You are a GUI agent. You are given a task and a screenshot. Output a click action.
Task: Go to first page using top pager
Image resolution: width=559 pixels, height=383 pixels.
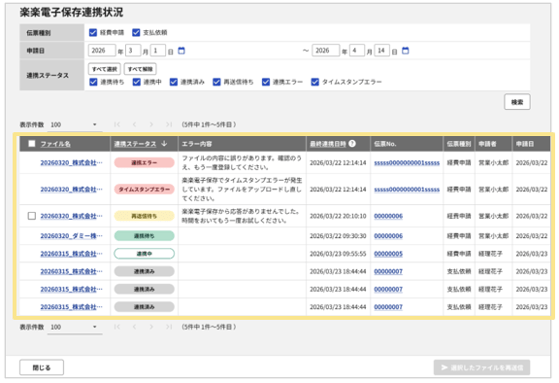(117, 124)
